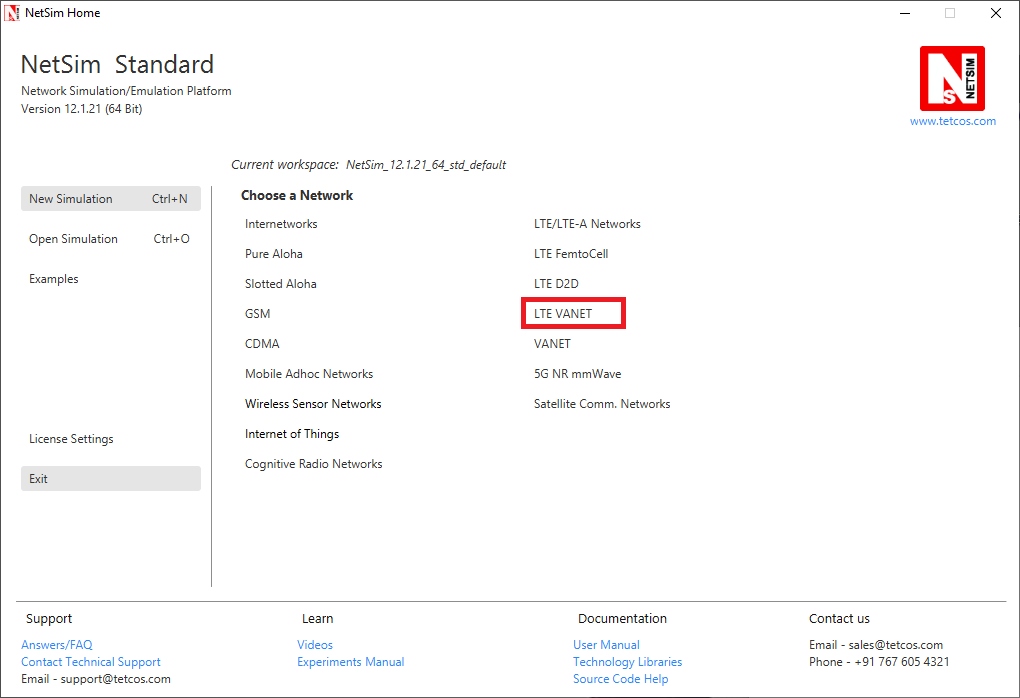Choose the 5G NR mmWave network
Image resolution: width=1020 pixels, height=698 pixels.
click(577, 373)
